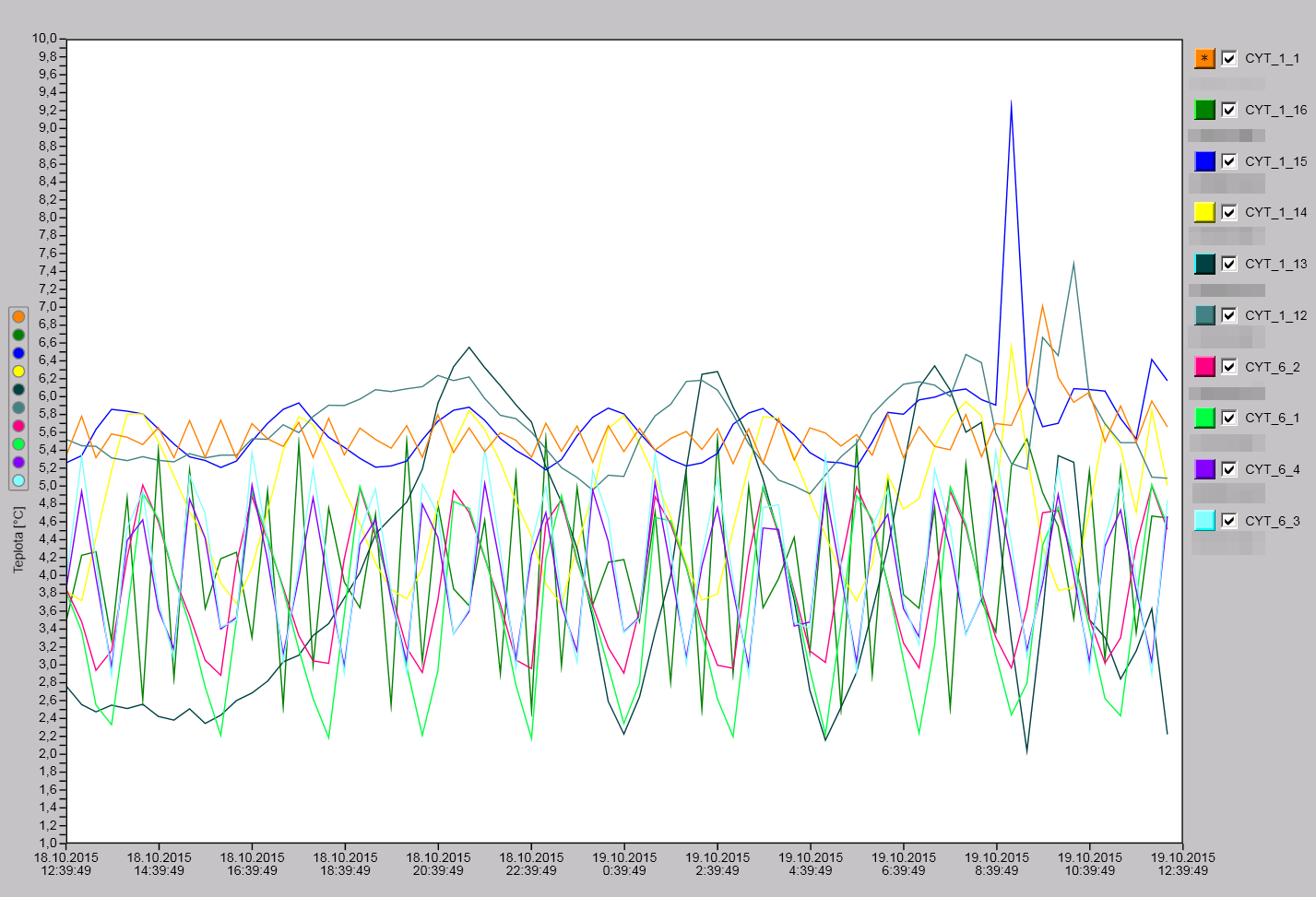1316x897 pixels.
Task: Click the CYT_1_16 legend label
Action: pos(1275,110)
